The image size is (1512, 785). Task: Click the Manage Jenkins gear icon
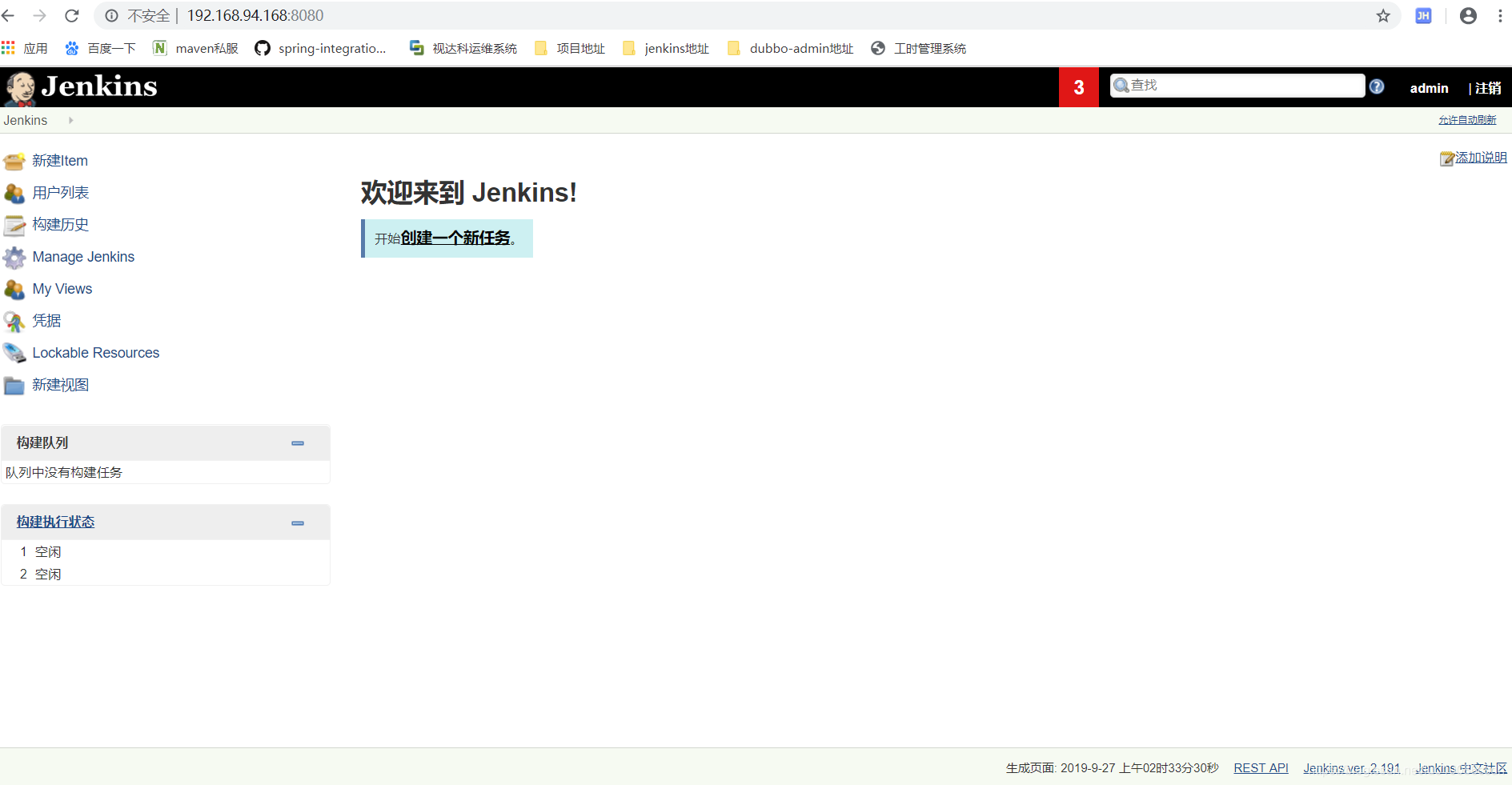point(14,257)
